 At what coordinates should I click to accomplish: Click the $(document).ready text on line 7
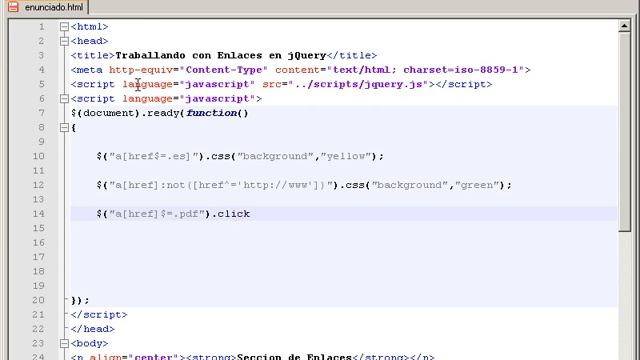point(125,113)
